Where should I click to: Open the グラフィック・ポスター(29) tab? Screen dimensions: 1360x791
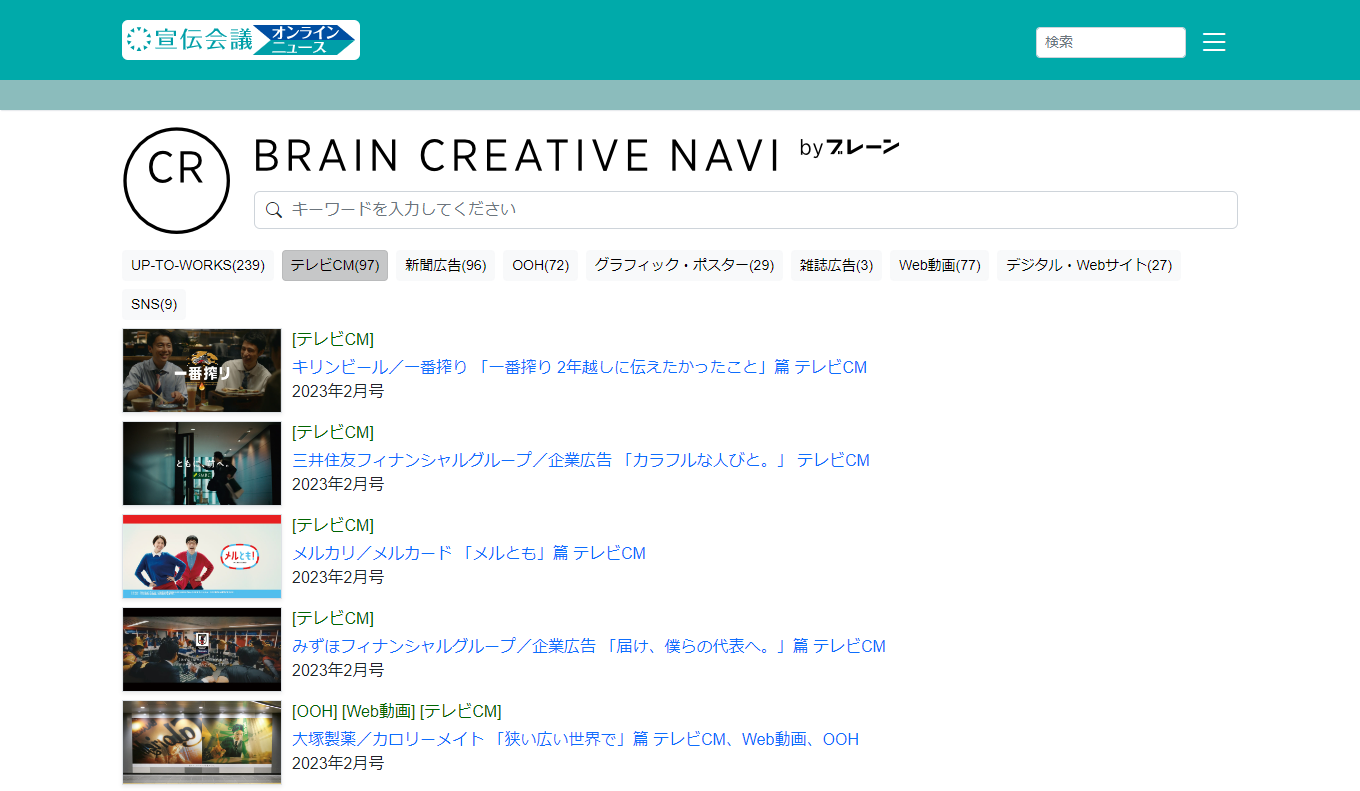click(x=685, y=265)
